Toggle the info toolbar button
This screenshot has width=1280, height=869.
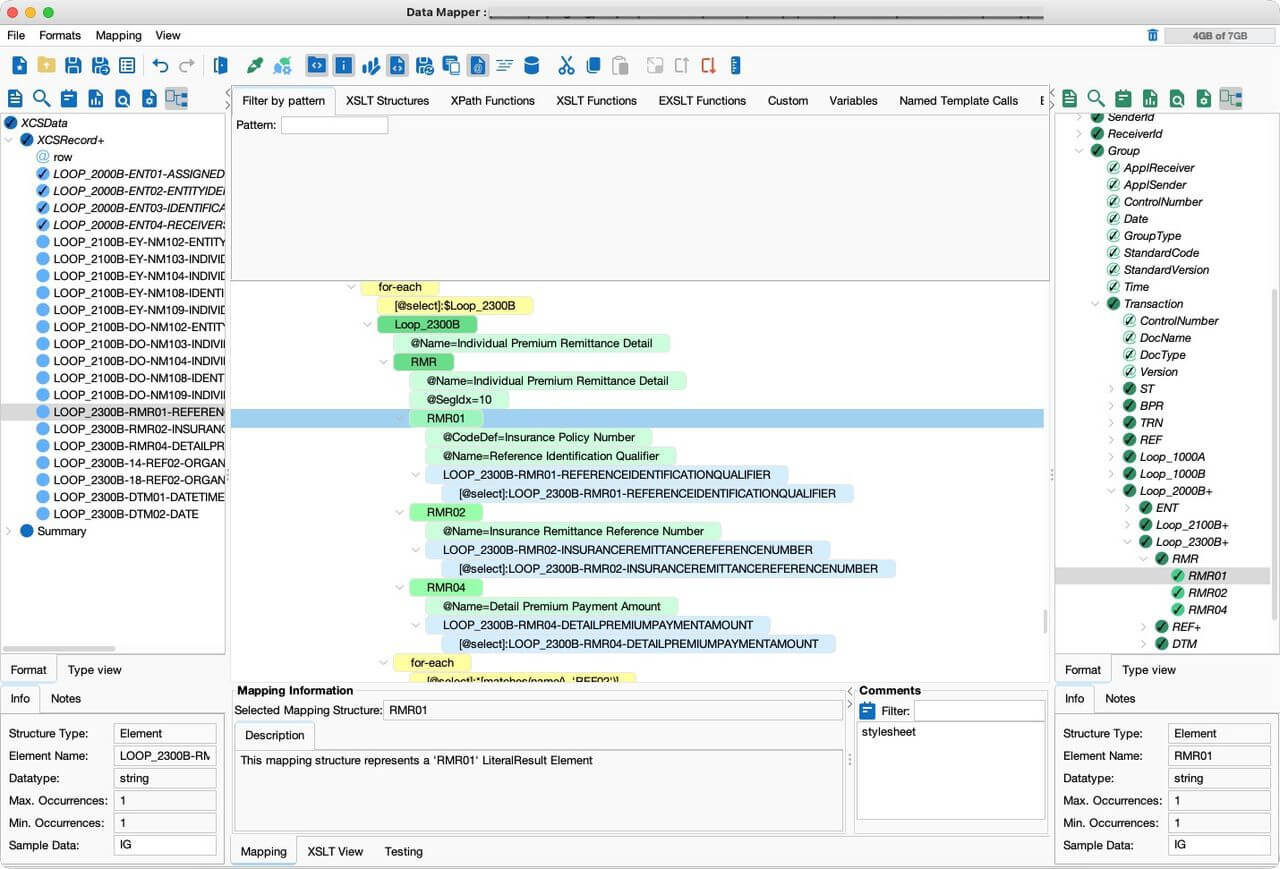[344, 66]
